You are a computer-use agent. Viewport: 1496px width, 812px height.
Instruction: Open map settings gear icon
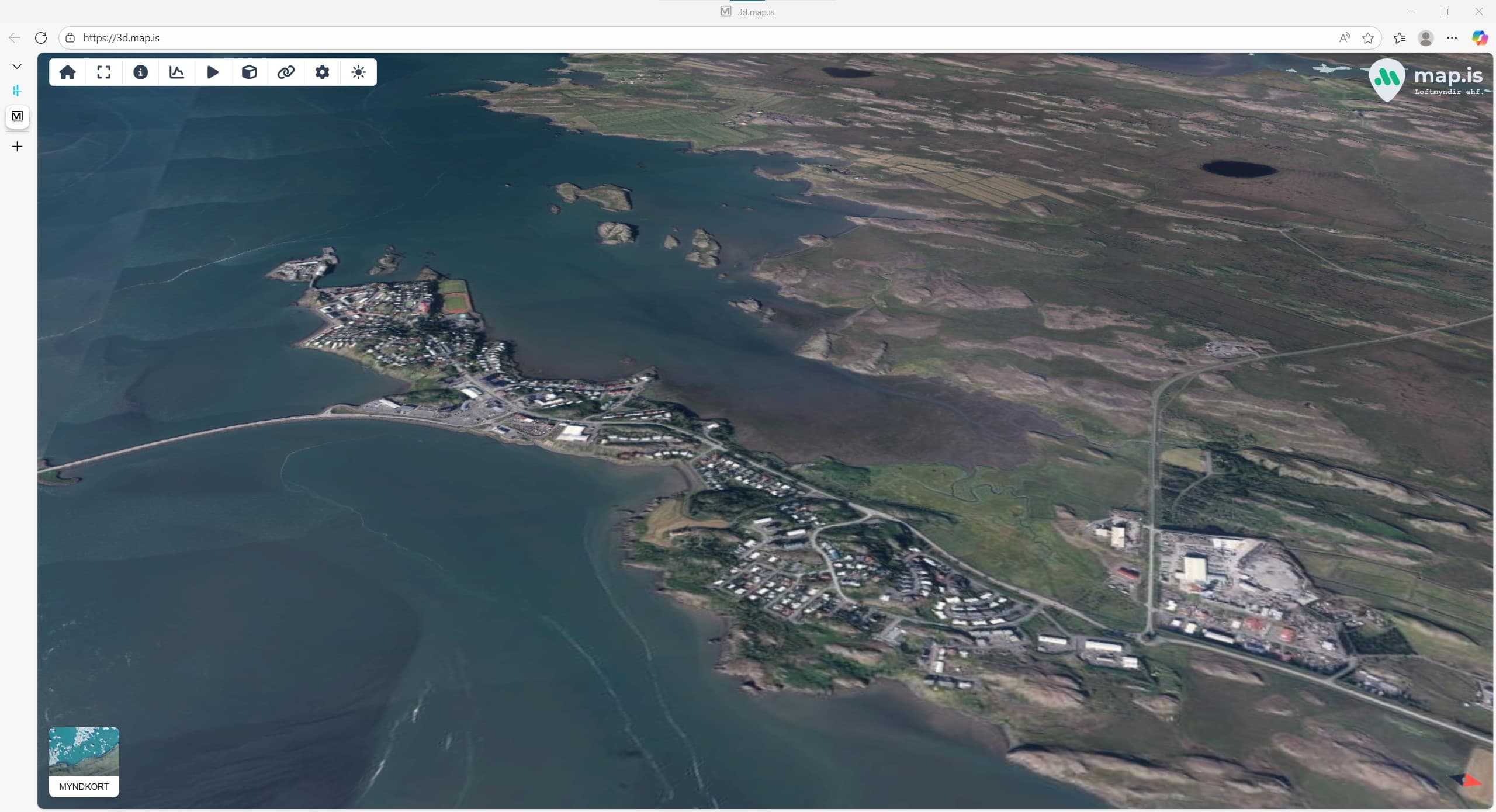pyautogui.click(x=322, y=72)
